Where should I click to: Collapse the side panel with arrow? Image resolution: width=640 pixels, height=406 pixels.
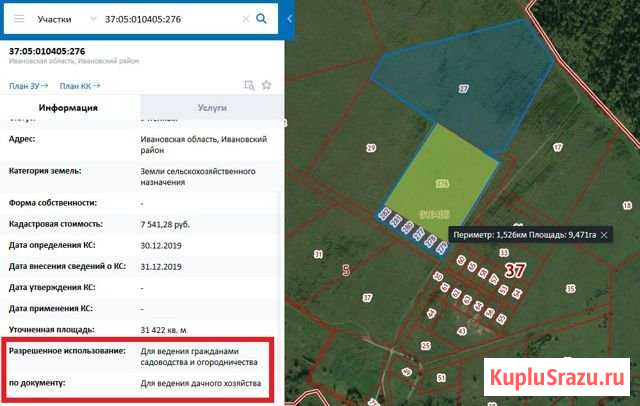tap(289, 19)
